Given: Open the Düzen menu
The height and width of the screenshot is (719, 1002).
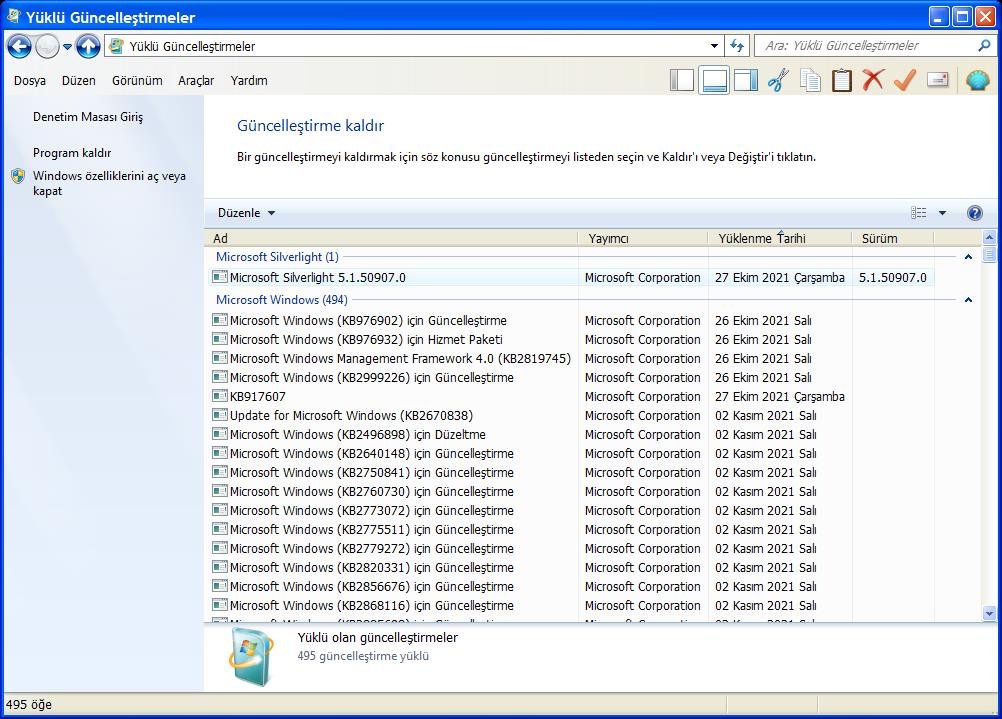Looking at the screenshot, I should (x=79, y=81).
